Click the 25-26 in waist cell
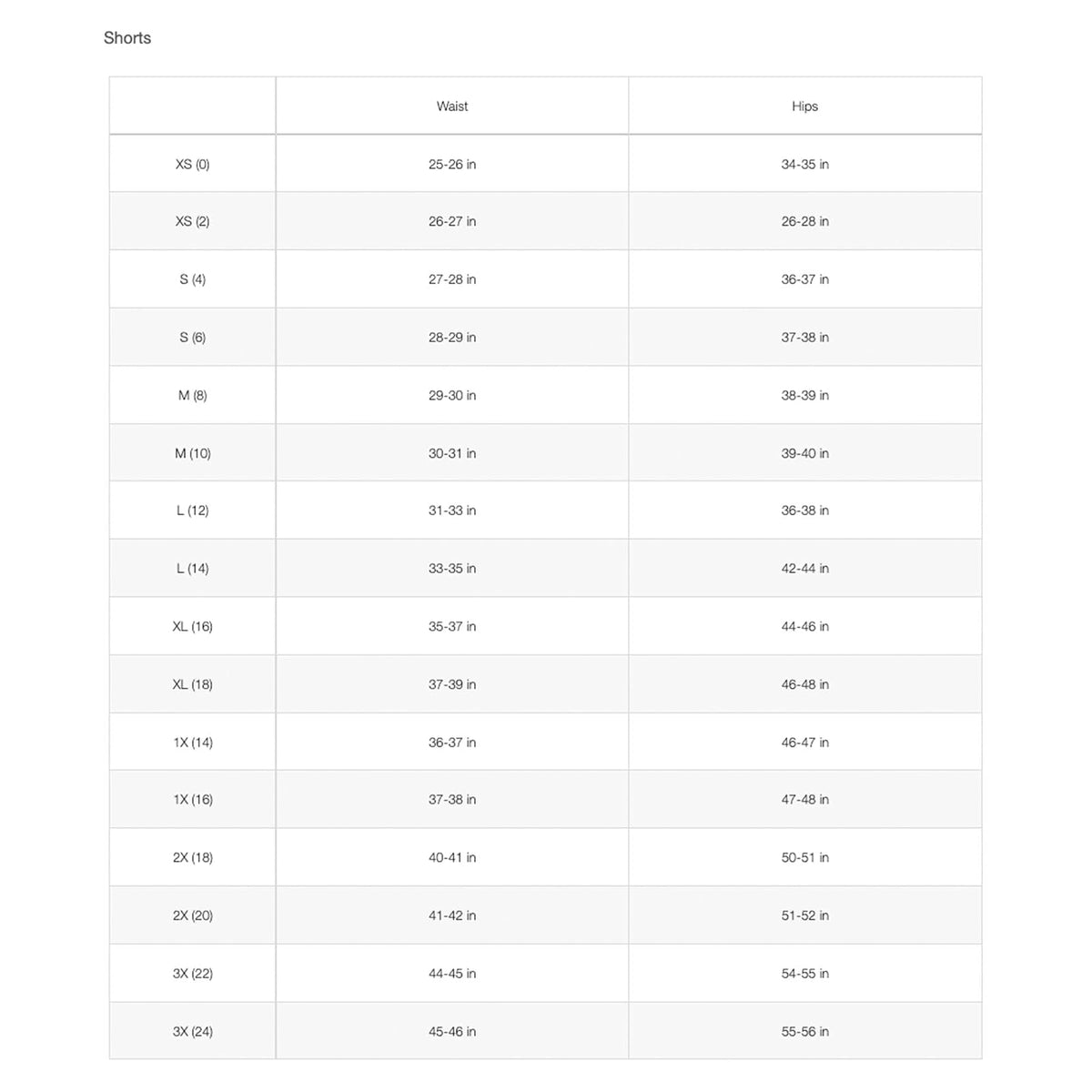Viewport: 1092px width, 1092px height. (x=452, y=165)
